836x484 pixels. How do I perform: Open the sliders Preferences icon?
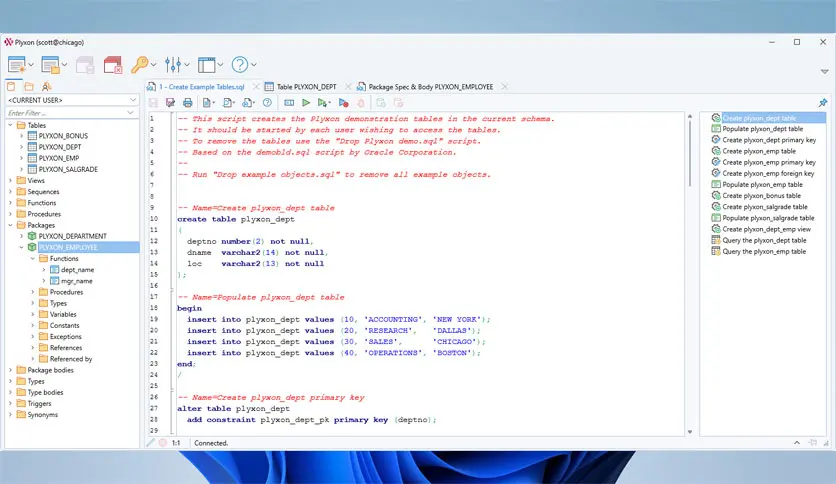[173, 64]
